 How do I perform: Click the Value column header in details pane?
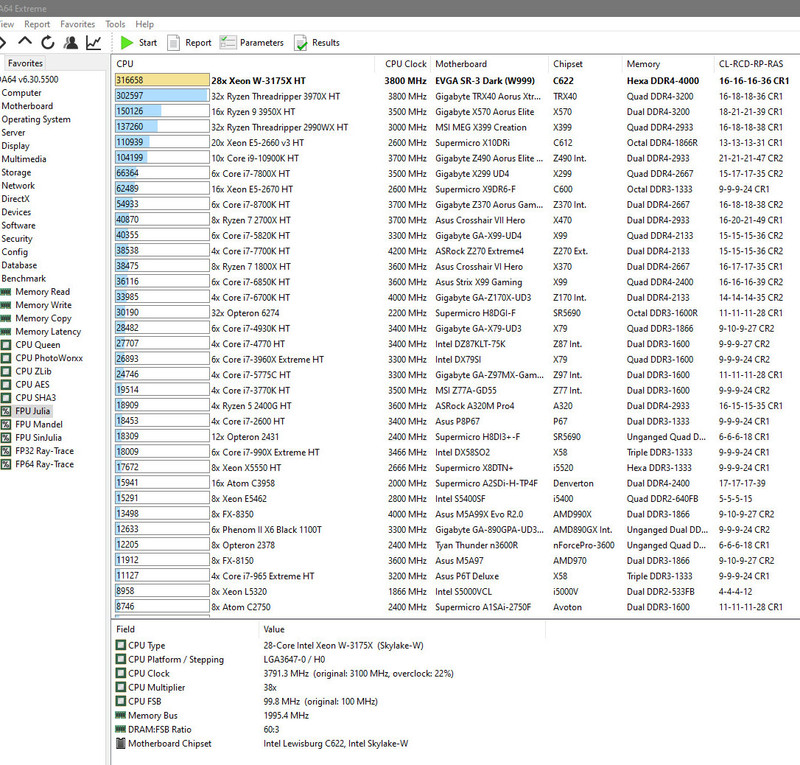pos(402,629)
